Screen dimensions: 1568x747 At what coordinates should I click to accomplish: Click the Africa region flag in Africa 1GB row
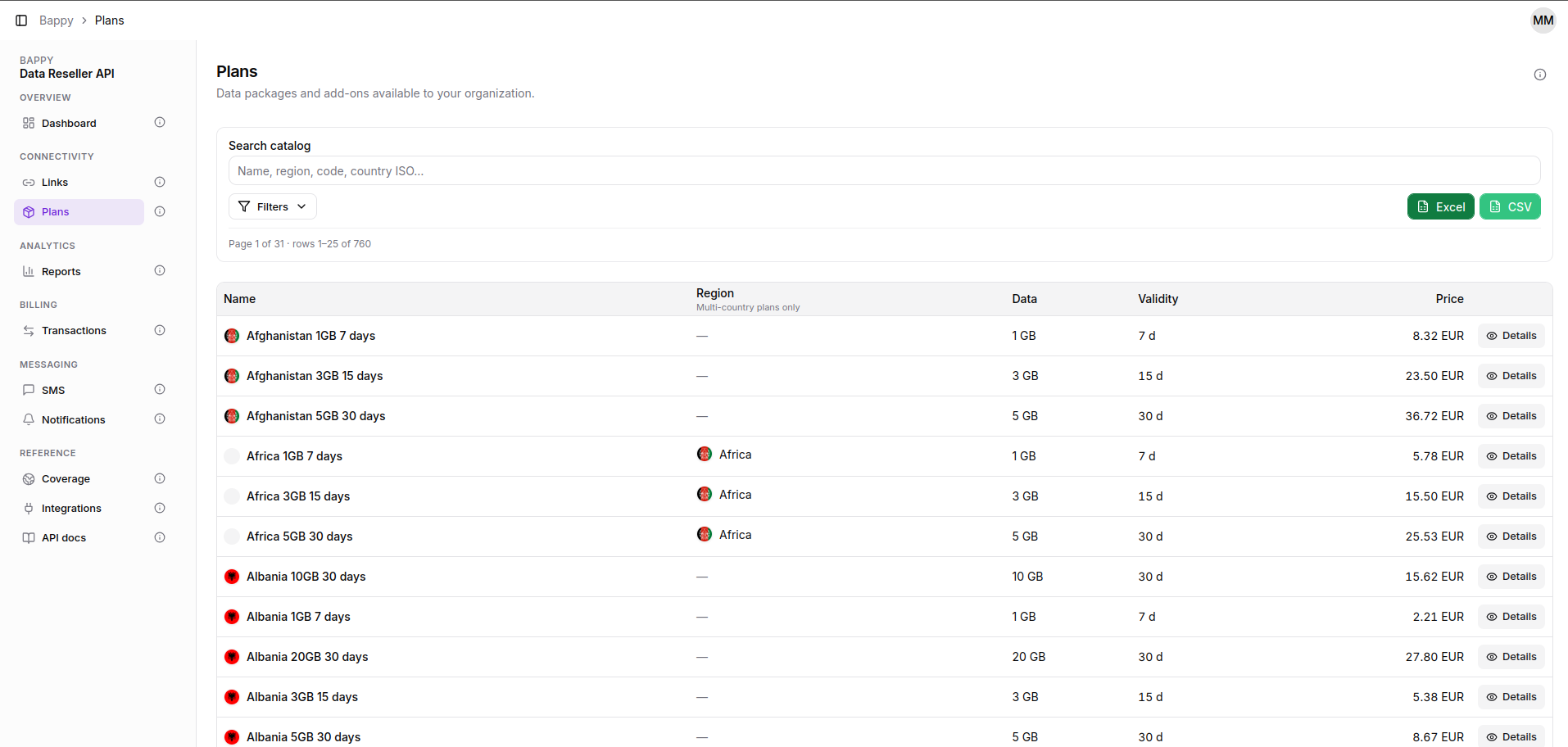[705, 454]
